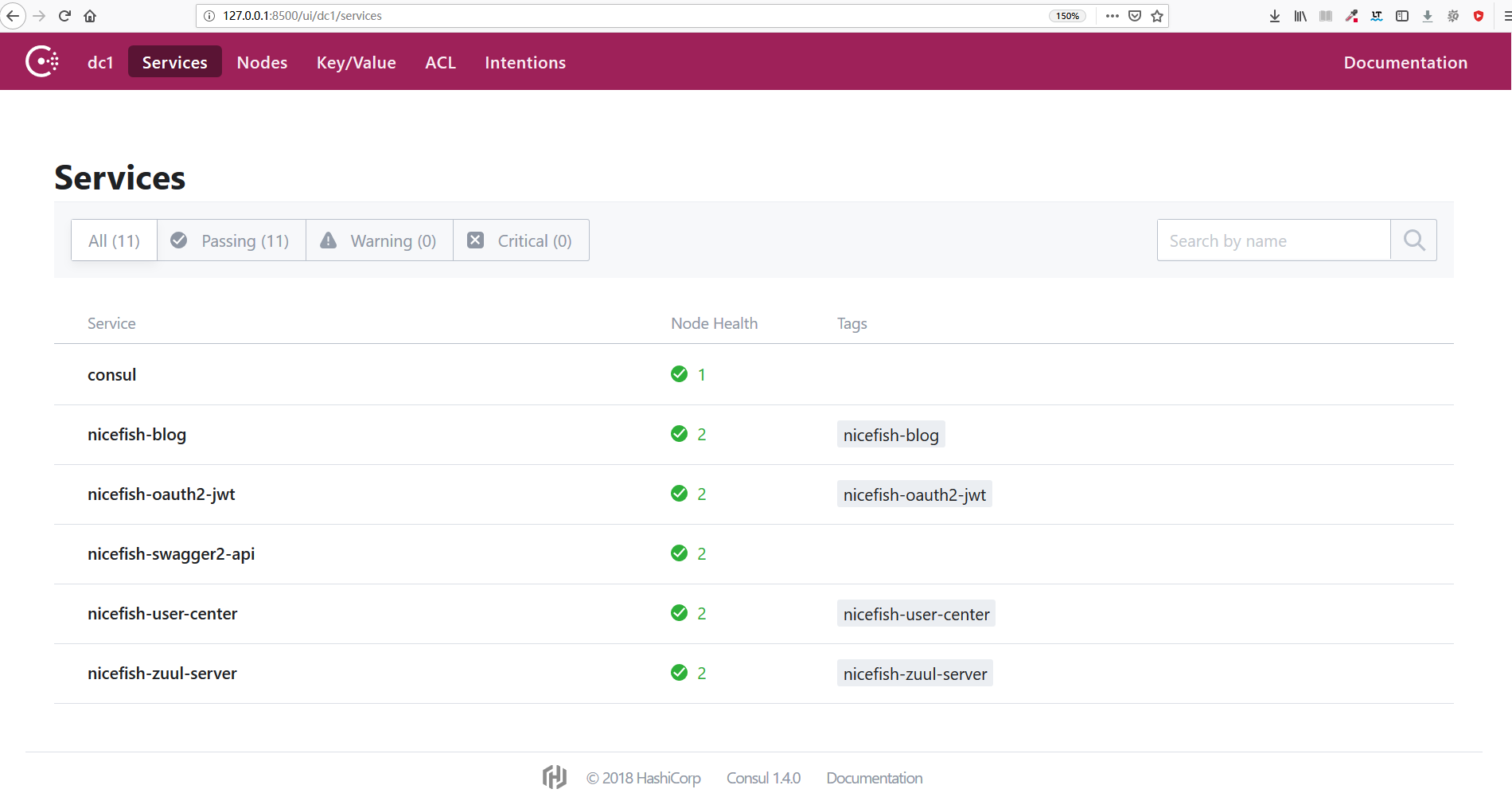Open the nicefish-blog service
Screen dimensions: 1512x793
click(x=137, y=434)
